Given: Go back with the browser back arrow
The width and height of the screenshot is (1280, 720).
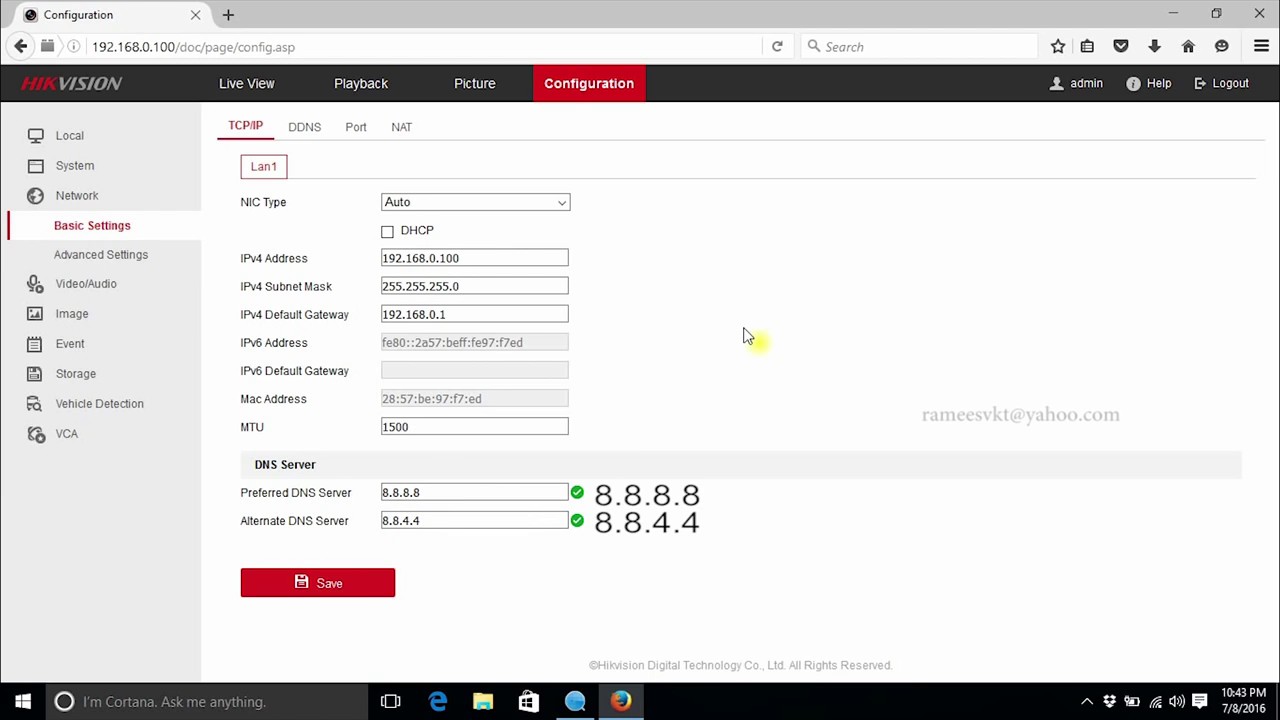Looking at the screenshot, I should coord(21,47).
